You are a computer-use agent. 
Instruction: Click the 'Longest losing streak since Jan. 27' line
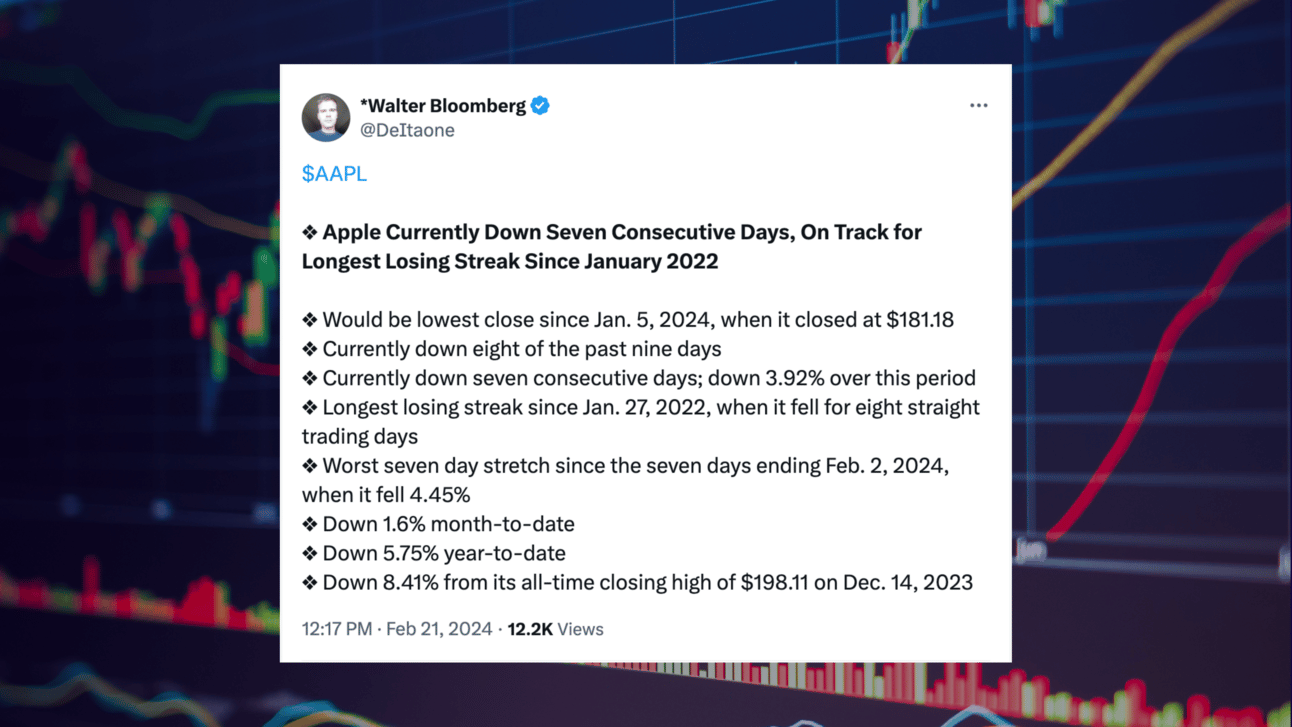(x=641, y=422)
